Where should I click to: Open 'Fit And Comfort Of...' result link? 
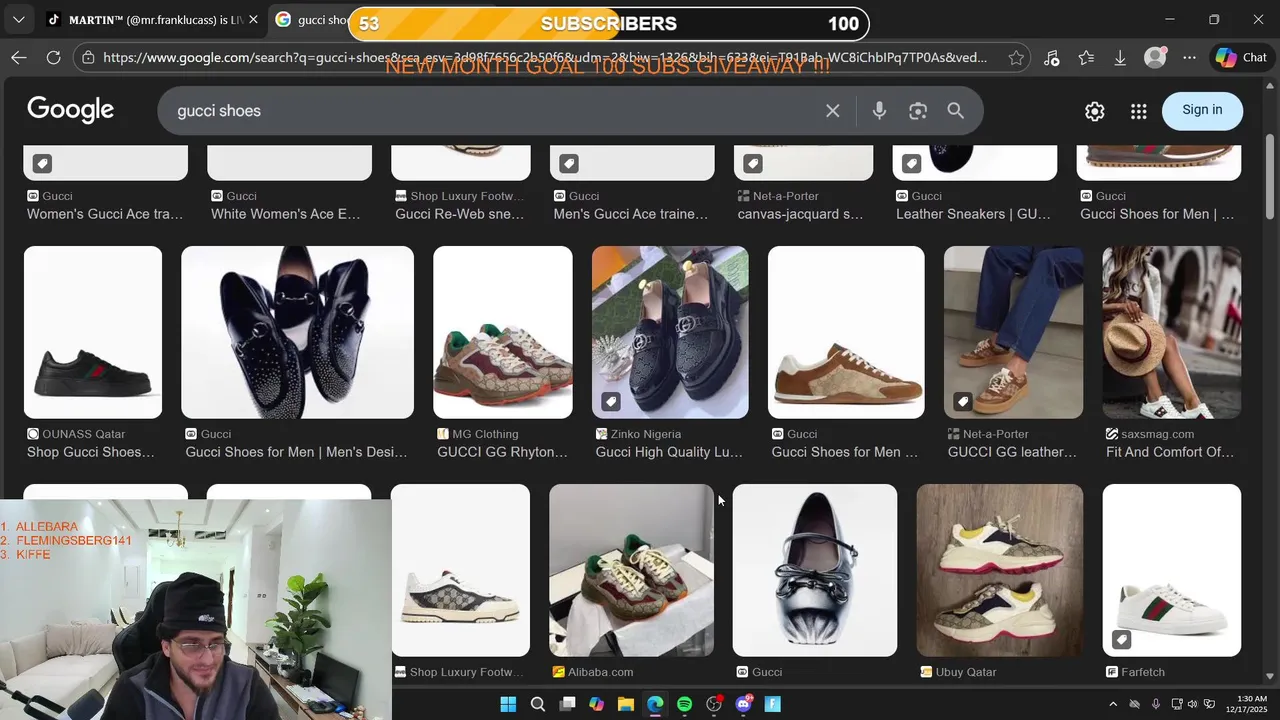1170,452
